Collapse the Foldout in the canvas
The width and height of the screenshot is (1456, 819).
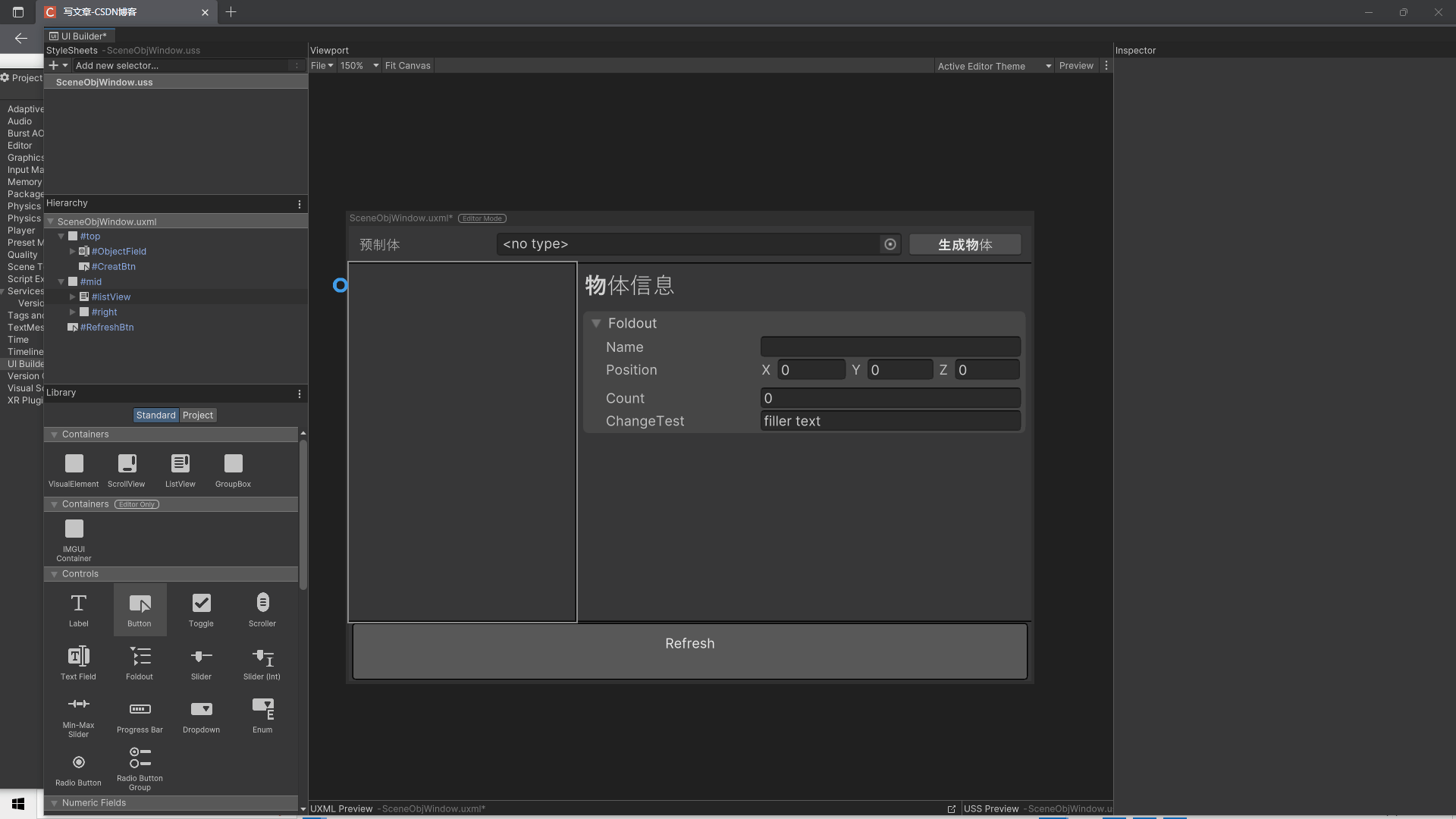596,324
